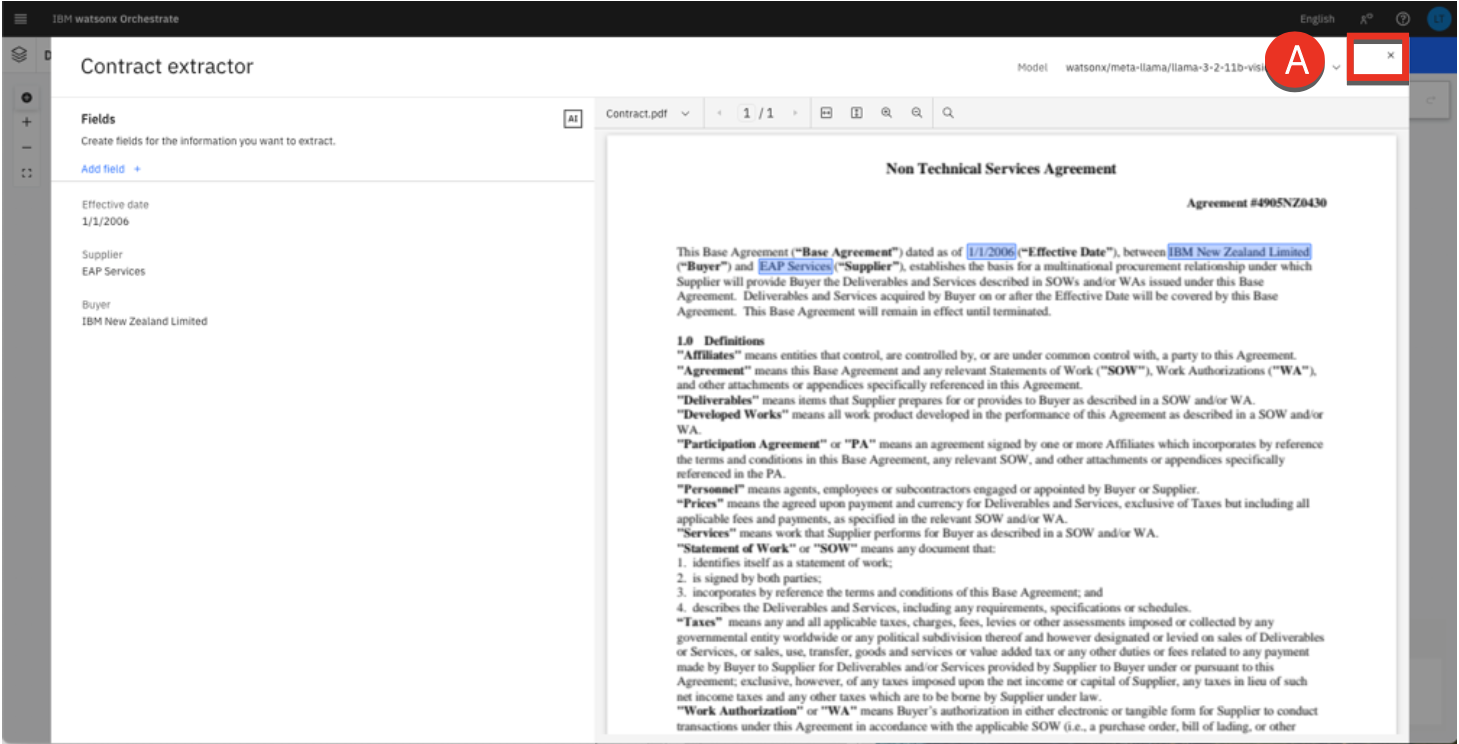Expand the Contract.pdf file dropdown

(x=647, y=114)
